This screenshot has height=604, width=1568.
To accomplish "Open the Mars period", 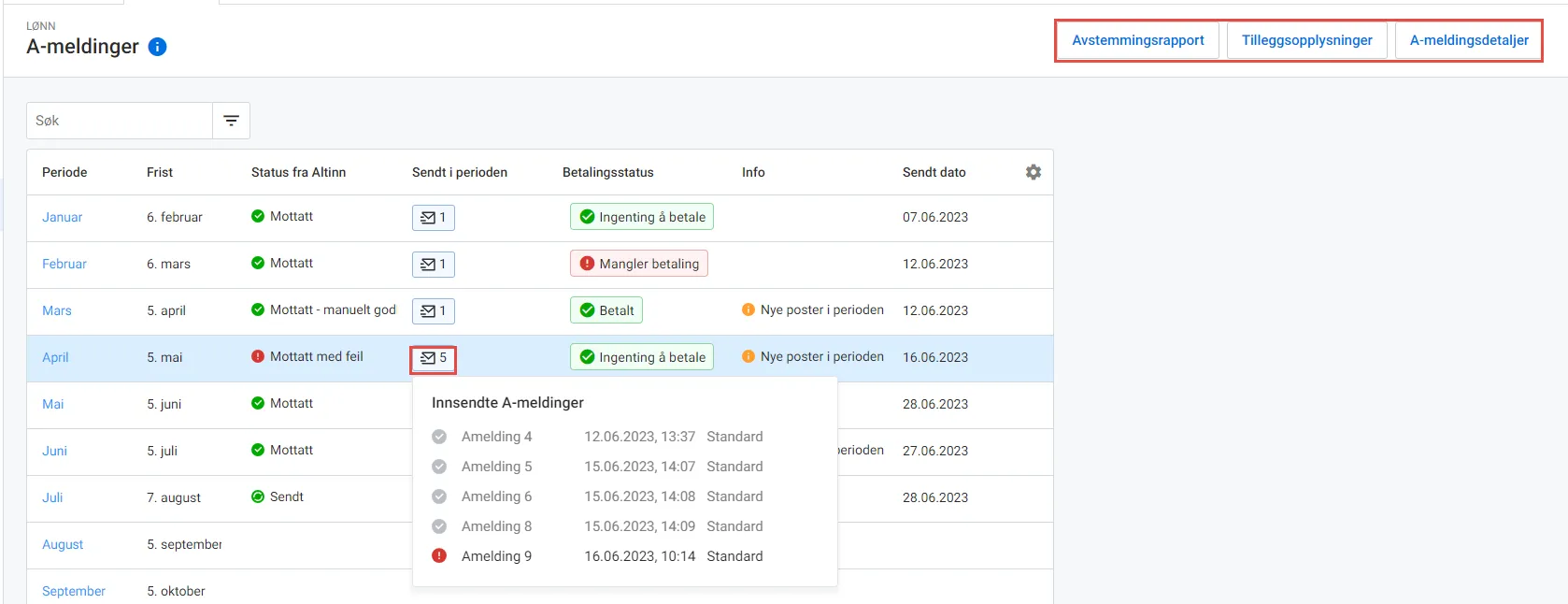I will [57, 310].
